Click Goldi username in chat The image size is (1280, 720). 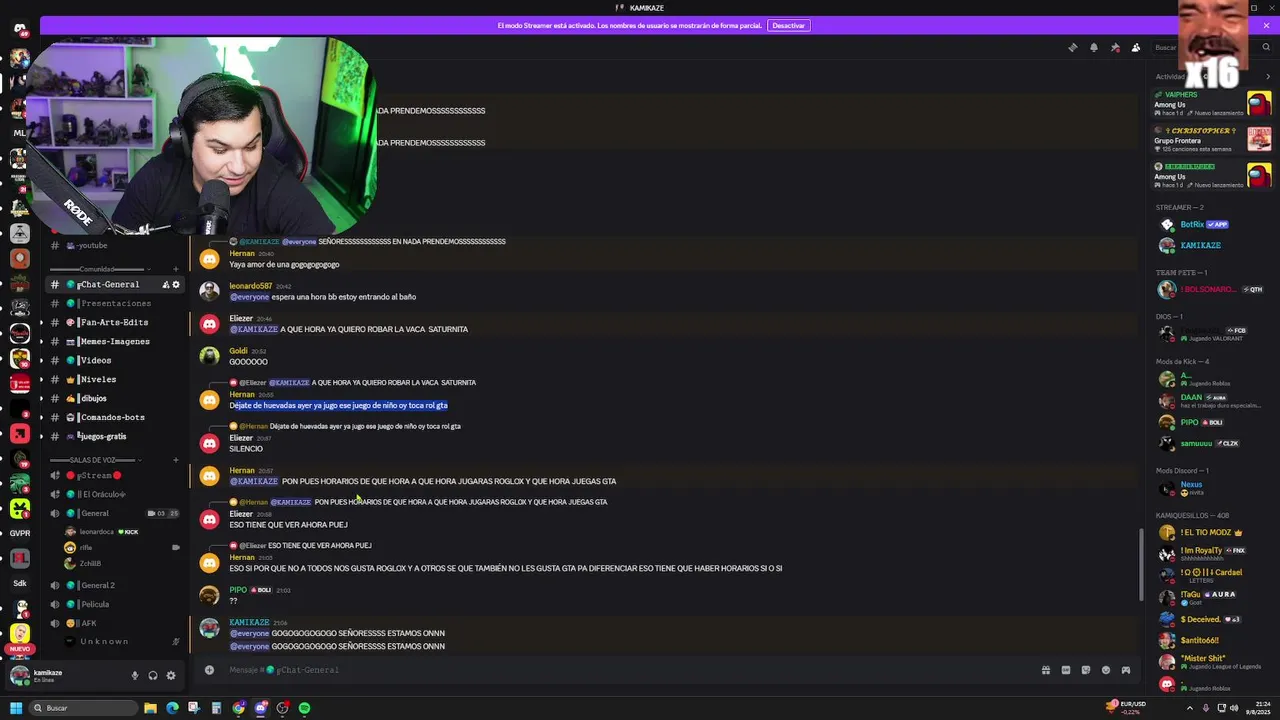coord(238,351)
